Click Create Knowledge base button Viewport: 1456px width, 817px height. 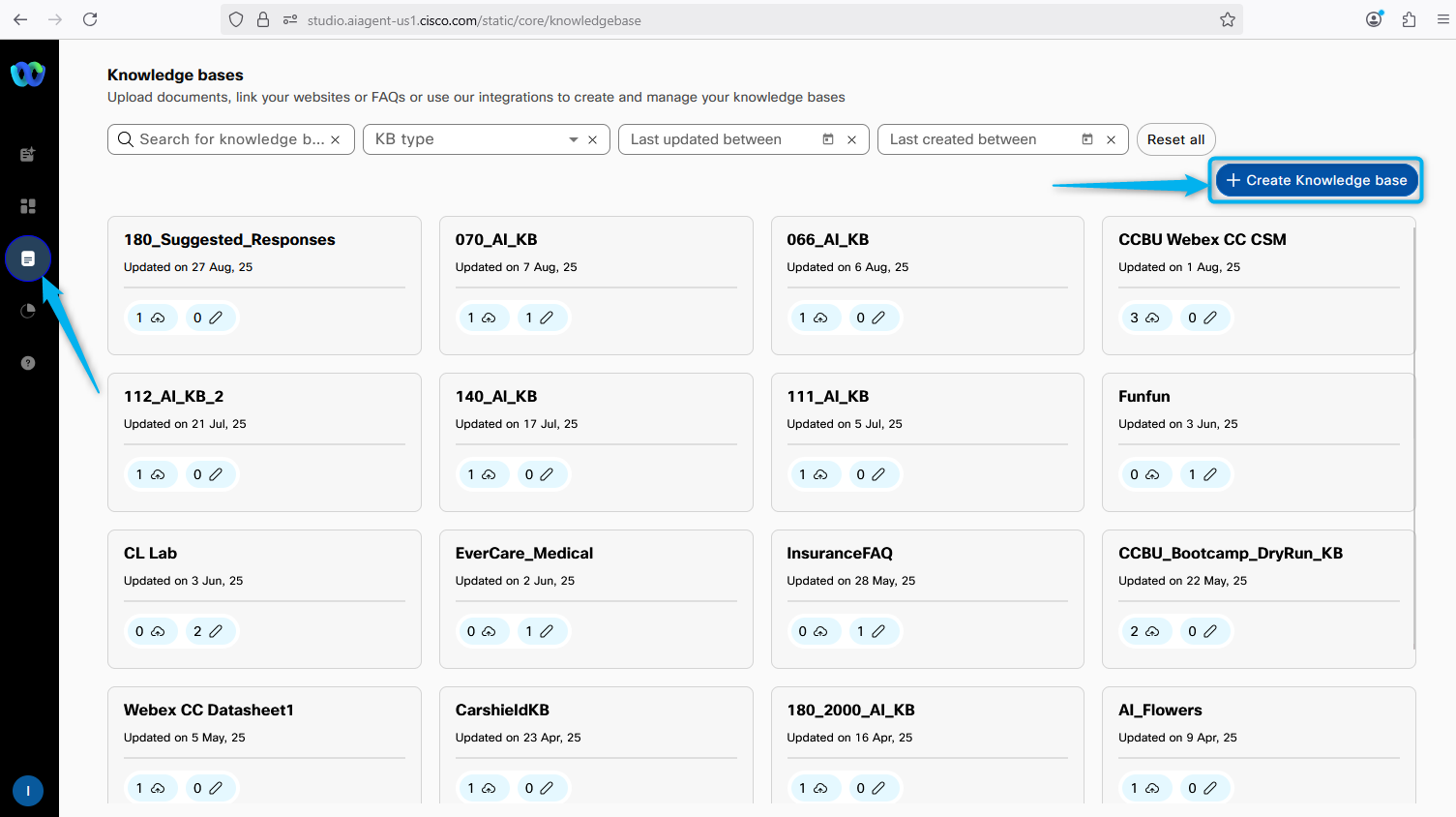[x=1316, y=180]
